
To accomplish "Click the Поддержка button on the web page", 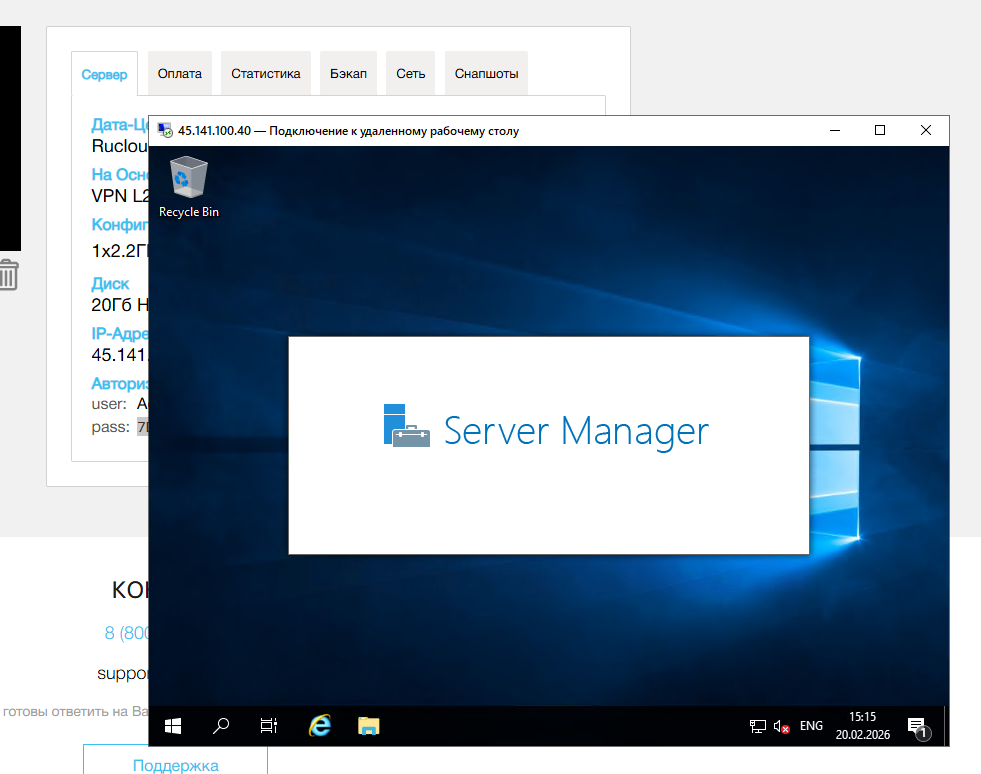I will coord(175,759).
